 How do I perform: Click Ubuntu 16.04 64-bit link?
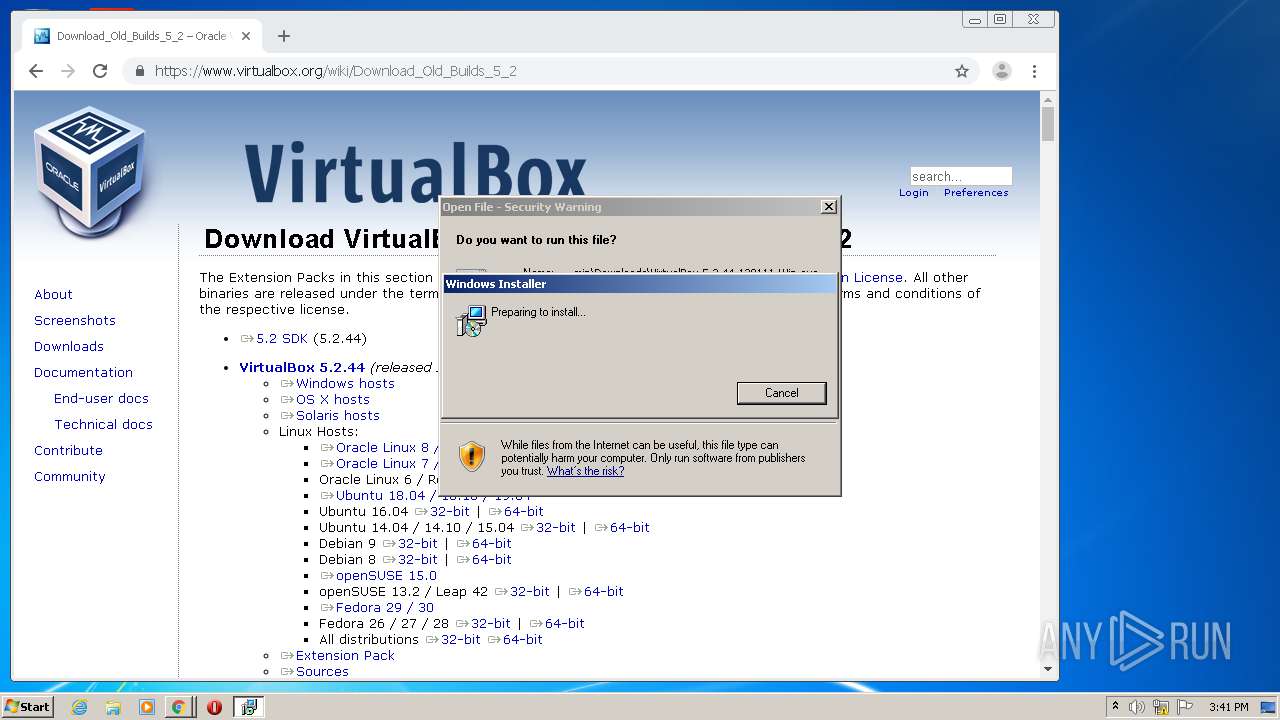[516, 511]
